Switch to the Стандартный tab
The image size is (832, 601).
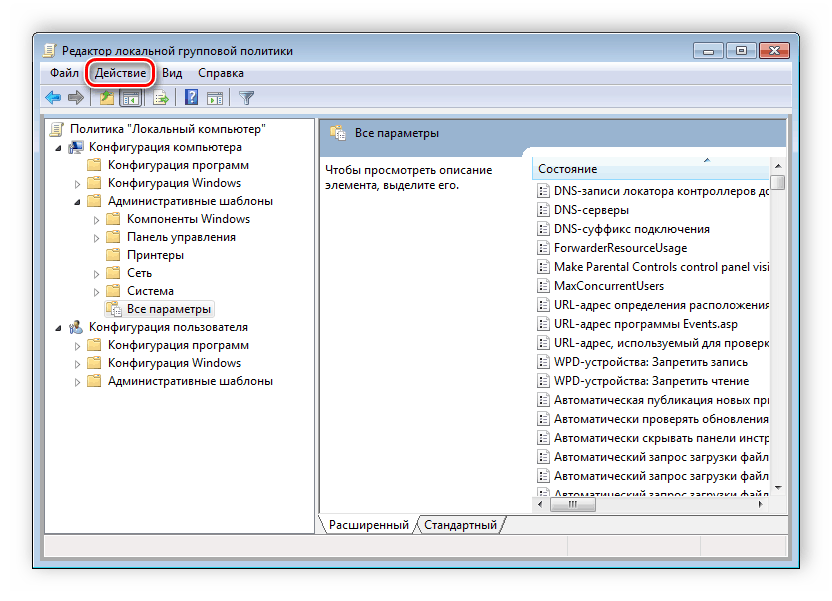(x=460, y=525)
